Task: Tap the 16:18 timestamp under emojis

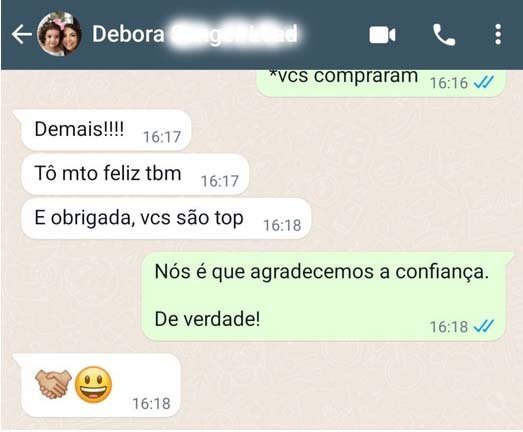Action: pos(151,404)
